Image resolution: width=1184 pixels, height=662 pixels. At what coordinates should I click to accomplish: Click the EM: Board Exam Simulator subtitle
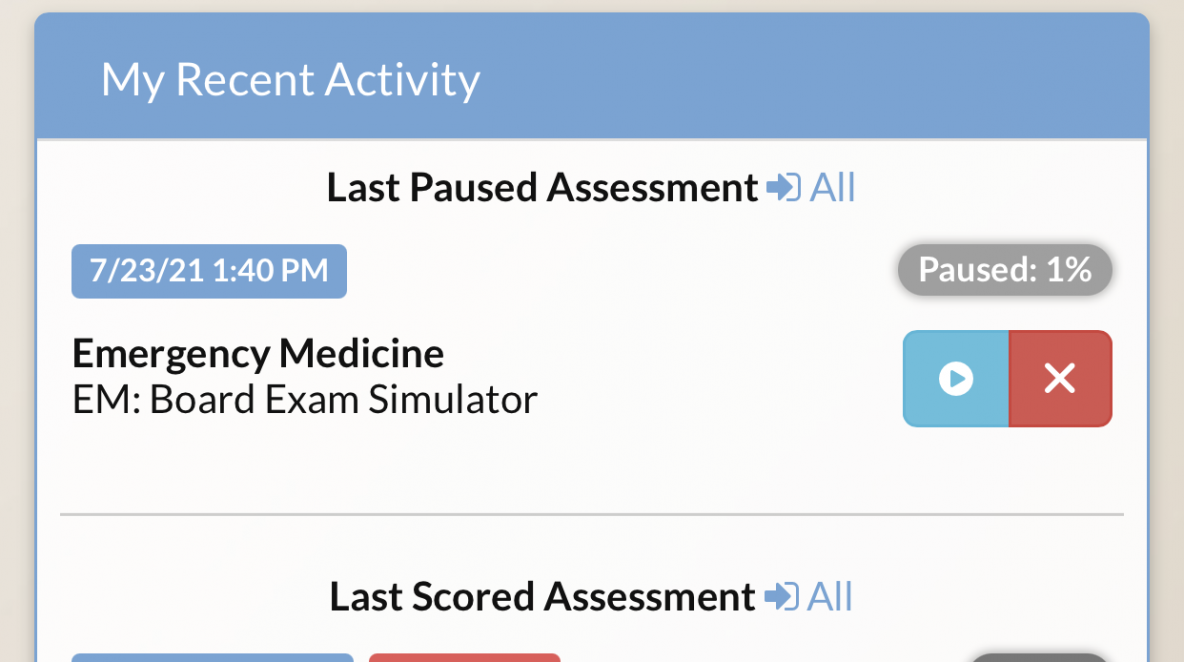pos(305,399)
